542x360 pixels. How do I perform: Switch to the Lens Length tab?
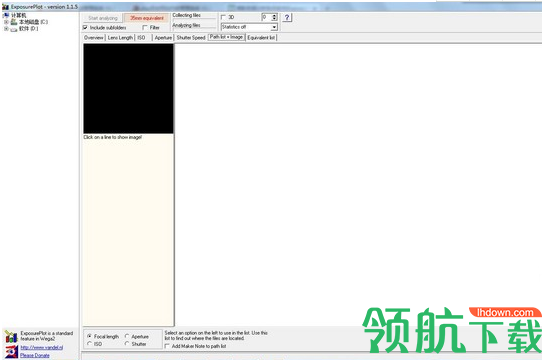coord(120,38)
